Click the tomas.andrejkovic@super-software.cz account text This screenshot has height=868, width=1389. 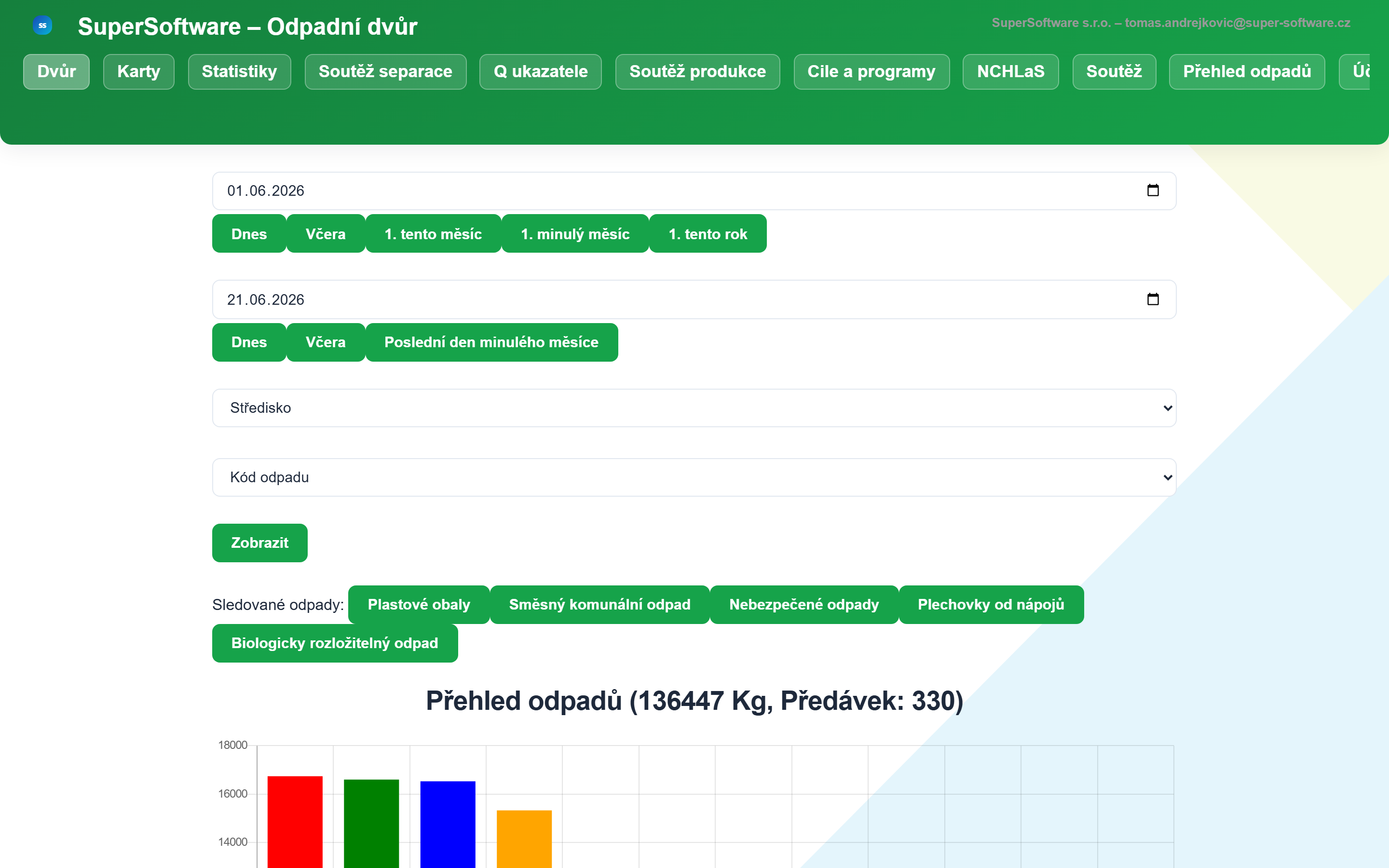click(1238, 23)
